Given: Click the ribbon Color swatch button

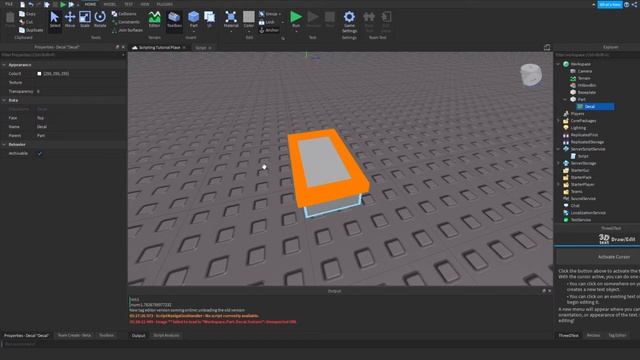Looking at the screenshot, I should [249, 19].
